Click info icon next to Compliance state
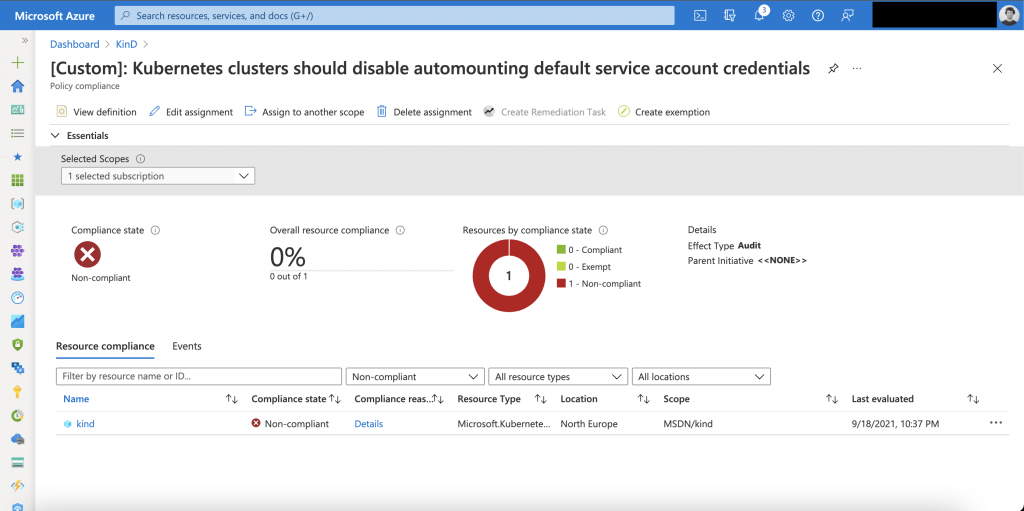 coord(155,230)
